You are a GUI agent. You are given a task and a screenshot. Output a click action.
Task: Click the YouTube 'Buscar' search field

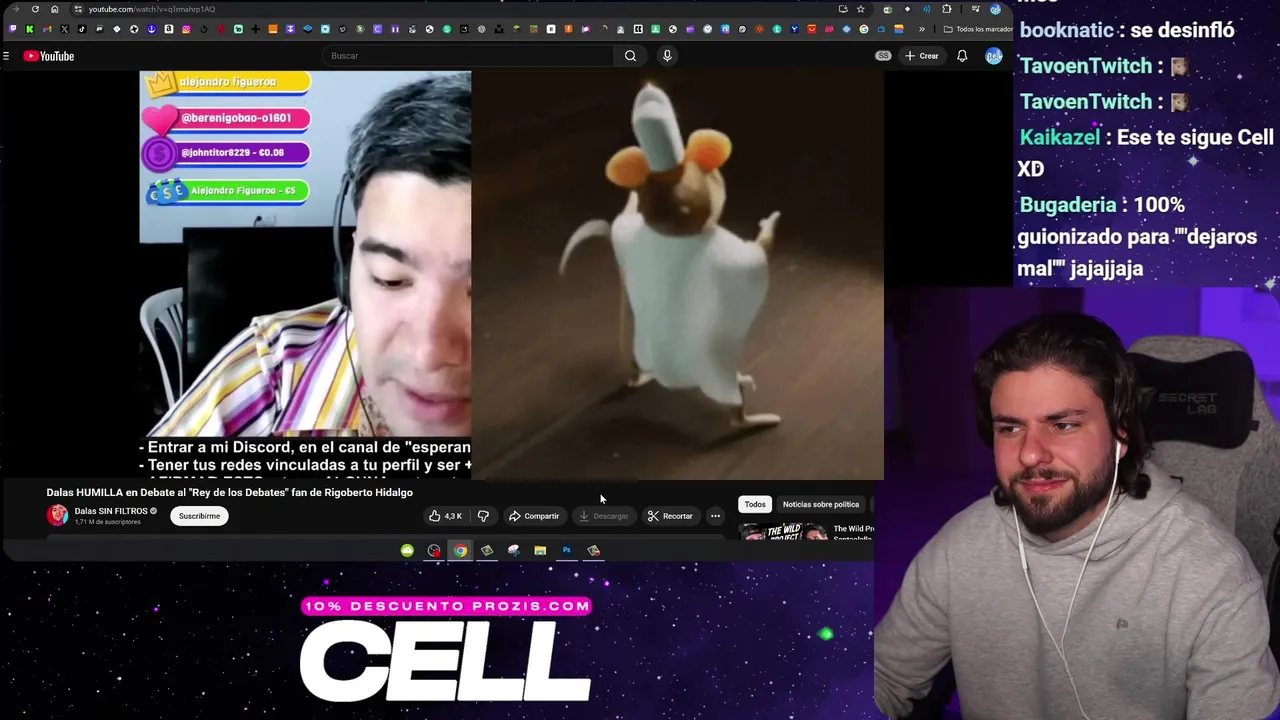click(468, 56)
